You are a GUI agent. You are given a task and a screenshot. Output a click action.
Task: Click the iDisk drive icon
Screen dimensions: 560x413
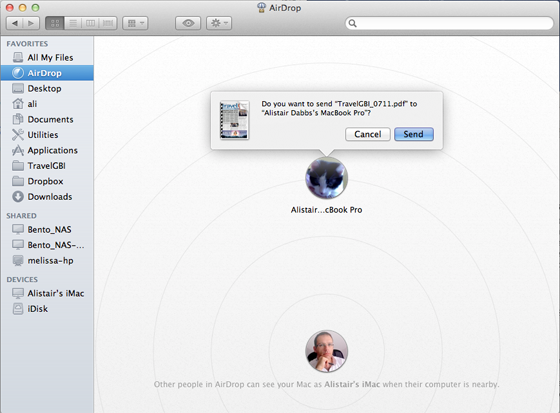point(18,309)
